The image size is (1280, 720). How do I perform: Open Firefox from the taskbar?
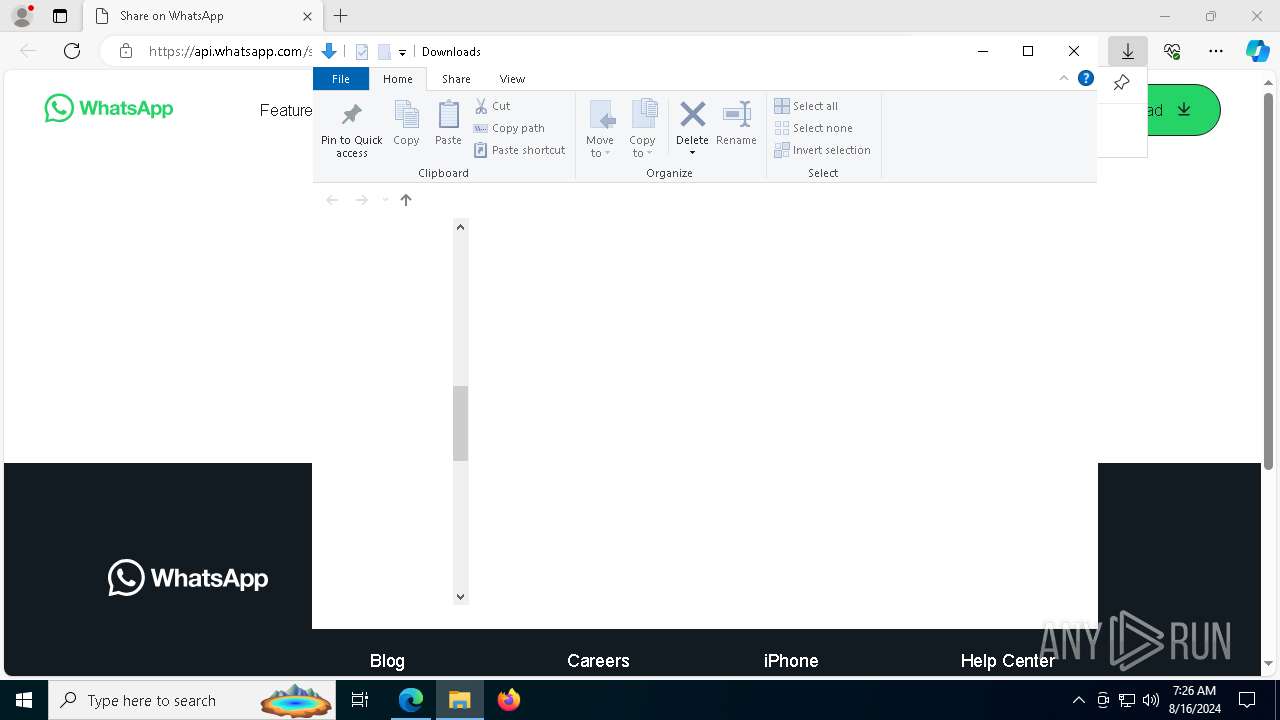pos(509,700)
